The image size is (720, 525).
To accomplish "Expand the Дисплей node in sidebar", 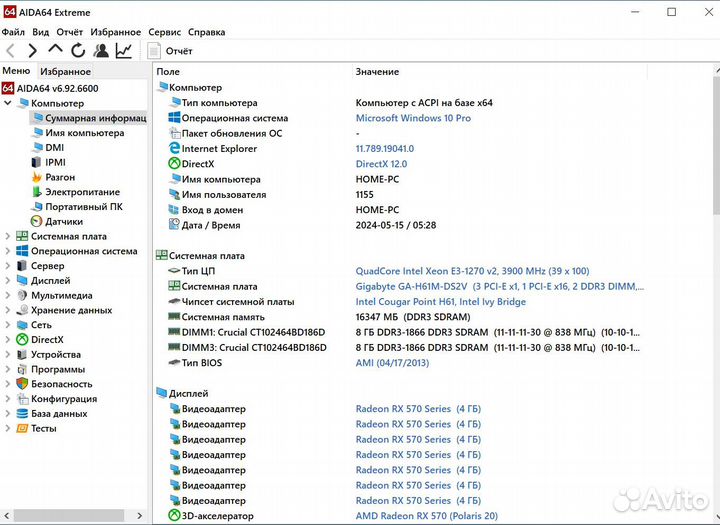I will 9,281.
